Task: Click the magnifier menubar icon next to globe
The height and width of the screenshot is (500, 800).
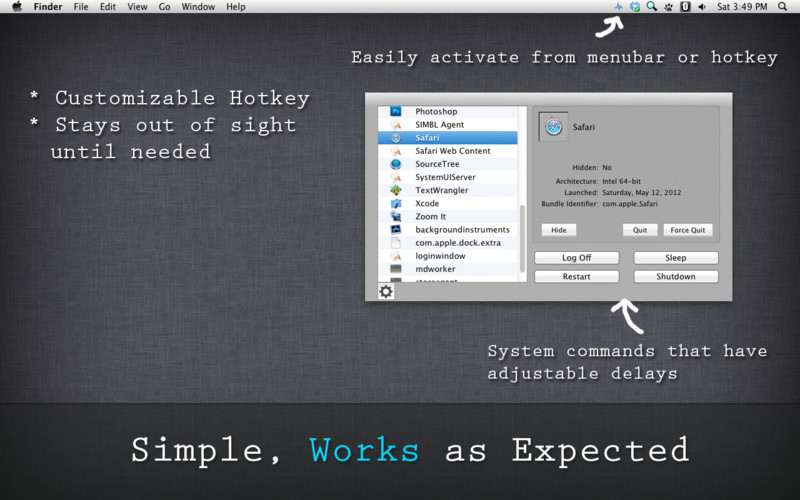Action: pos(652,7)
